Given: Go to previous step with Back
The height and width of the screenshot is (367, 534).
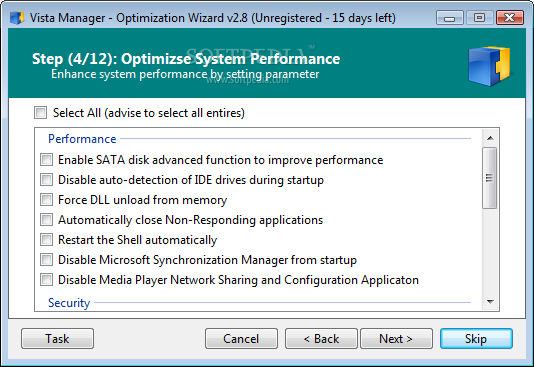Looking at the screenshot, I should tap(321, 339).
